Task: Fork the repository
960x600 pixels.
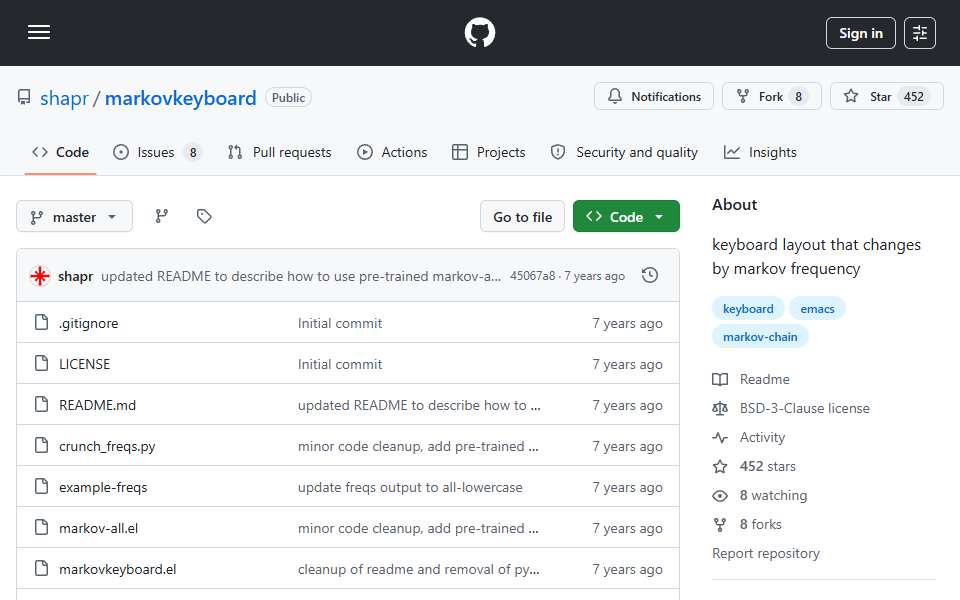Action: [x=771, y=97]
